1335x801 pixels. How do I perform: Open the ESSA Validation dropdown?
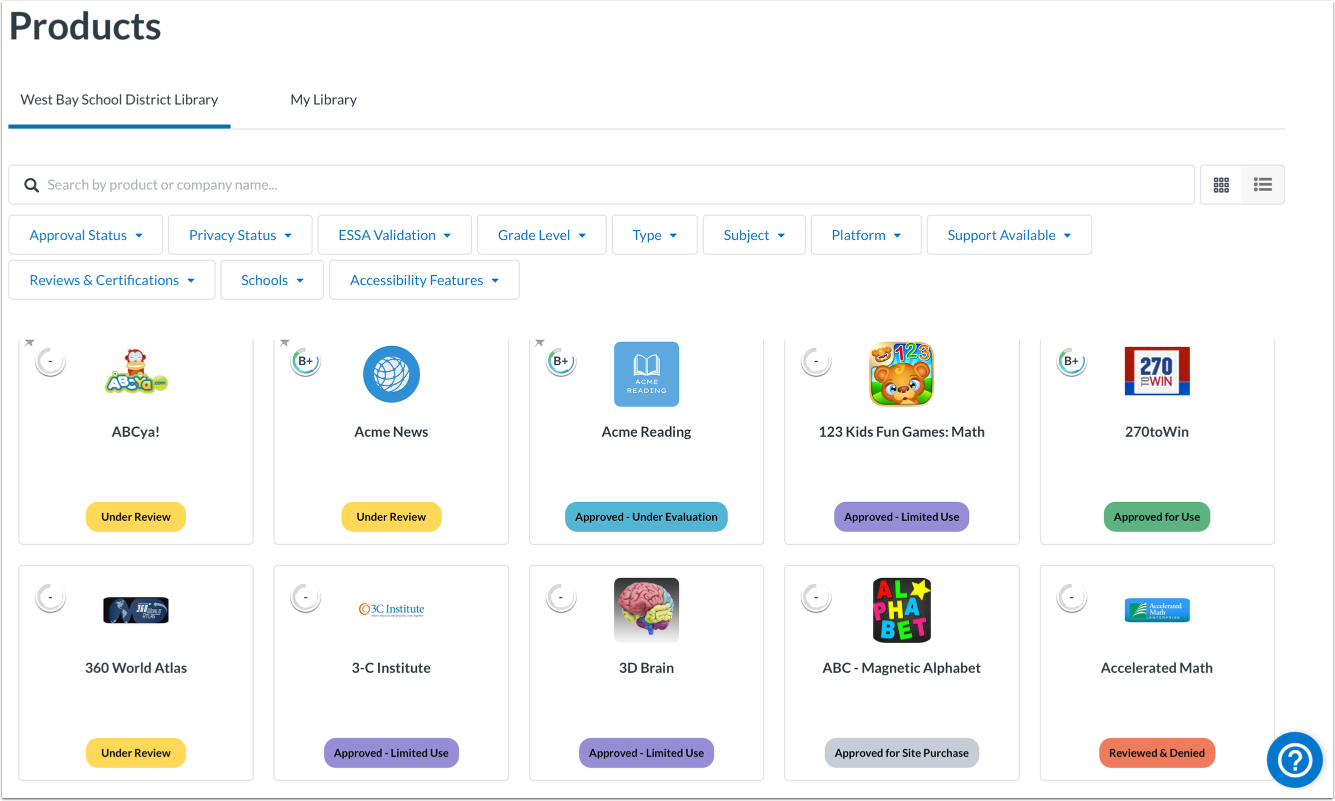pos(395,235)
